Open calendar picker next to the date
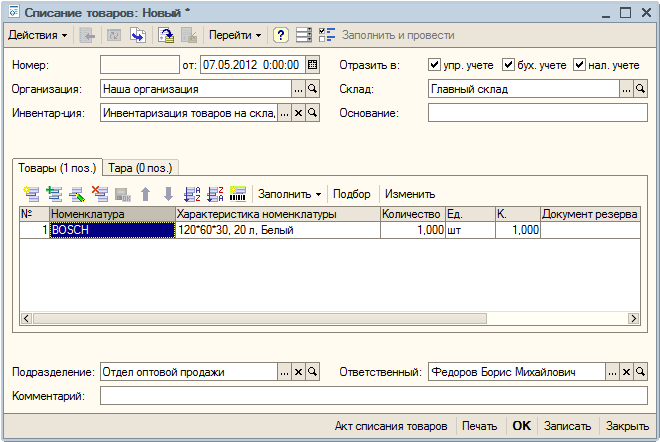Screen dimensions: 660x442 tap(312, 65)
